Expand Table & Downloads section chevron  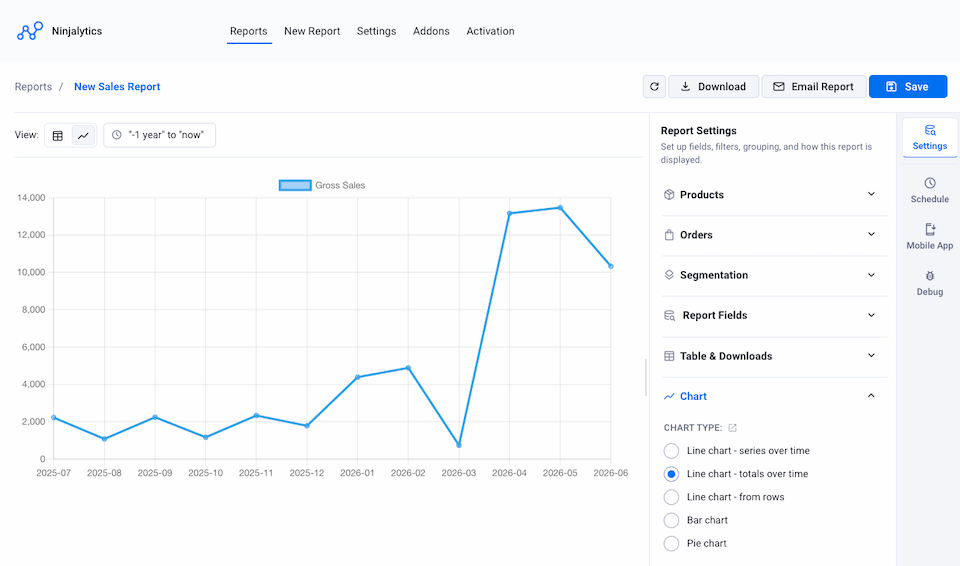tap(871, 356)
